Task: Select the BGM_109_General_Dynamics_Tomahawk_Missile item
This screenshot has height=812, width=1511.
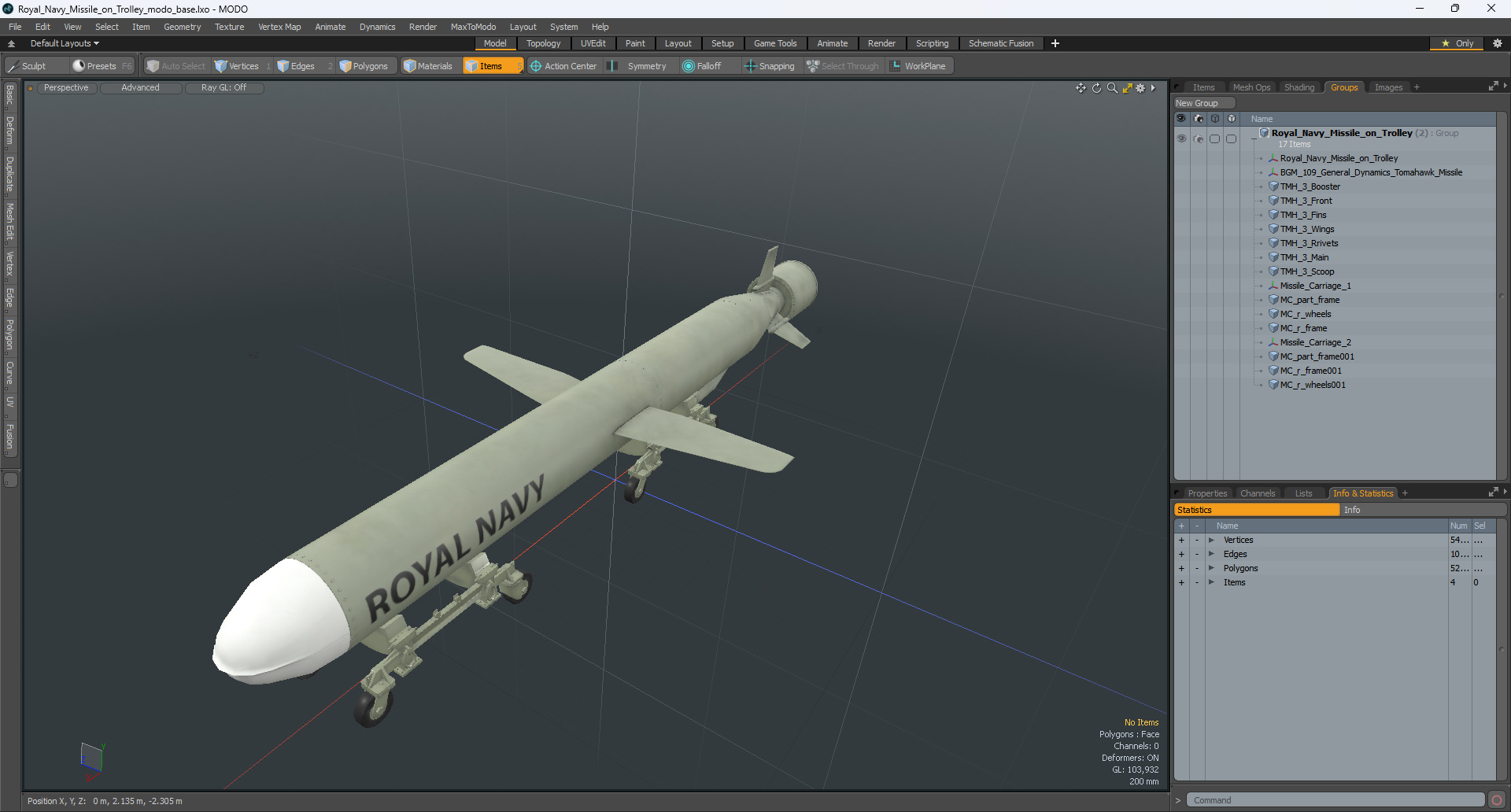Action: point(1371,172)
